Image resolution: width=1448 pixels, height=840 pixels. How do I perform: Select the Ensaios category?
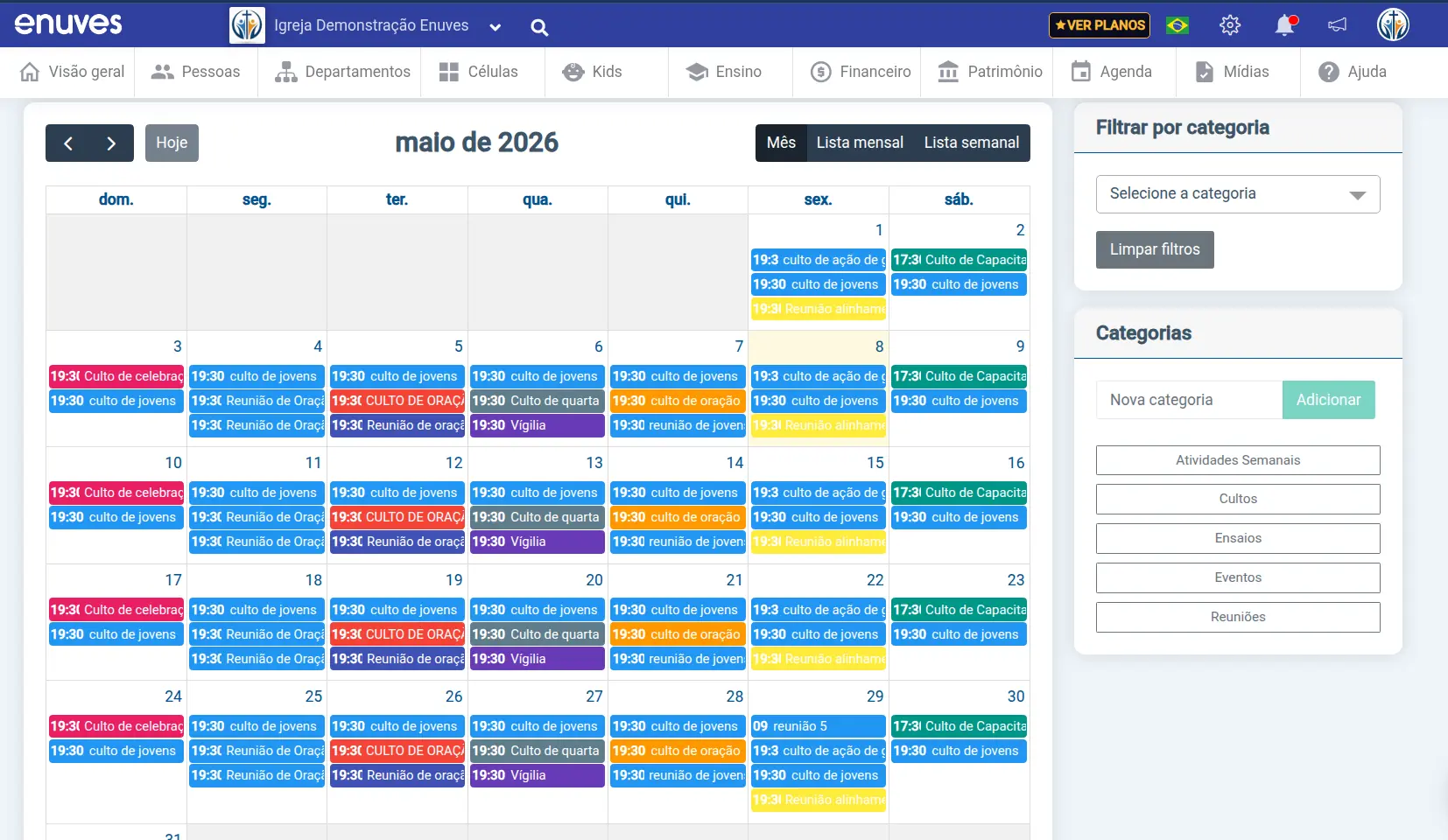(1238, 538)
